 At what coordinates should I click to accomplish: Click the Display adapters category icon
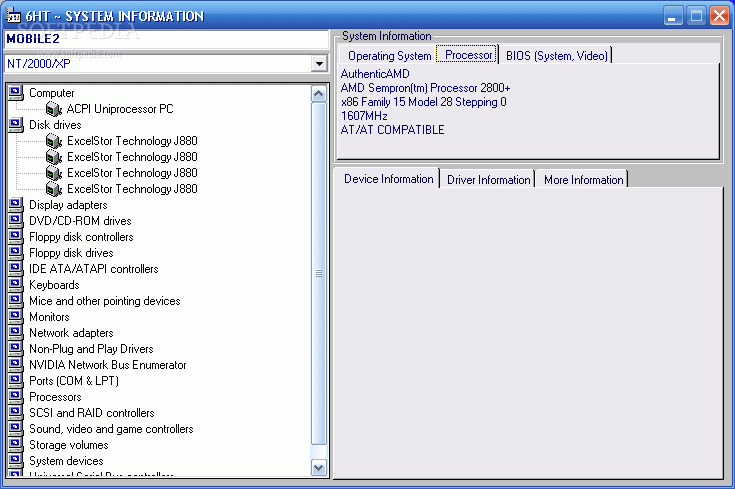click(x=15, y=204)
